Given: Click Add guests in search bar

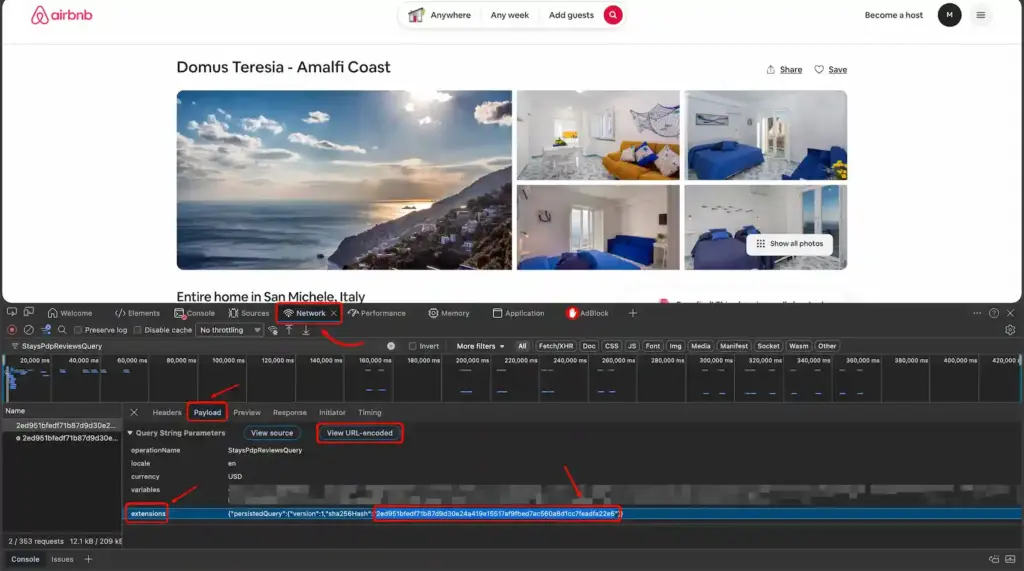Looking at the screenshot, I should point(571,15).
